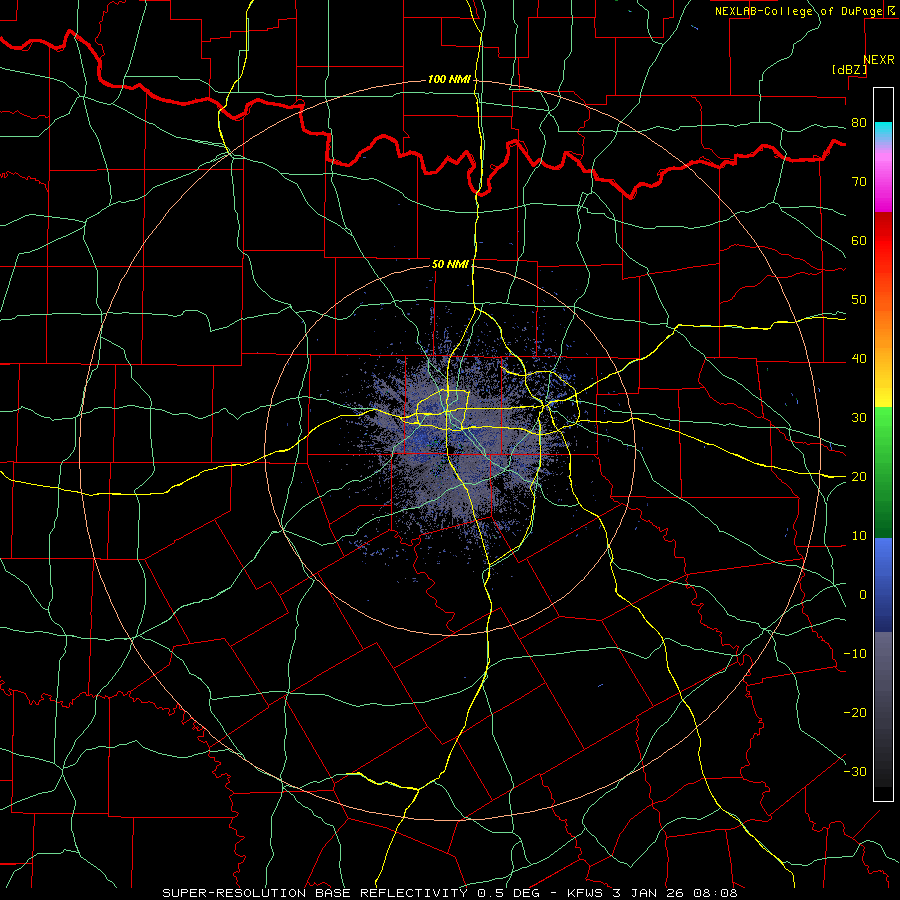
Task: Click the green segment of reflectivity color bar
Action: pos(883,472)
